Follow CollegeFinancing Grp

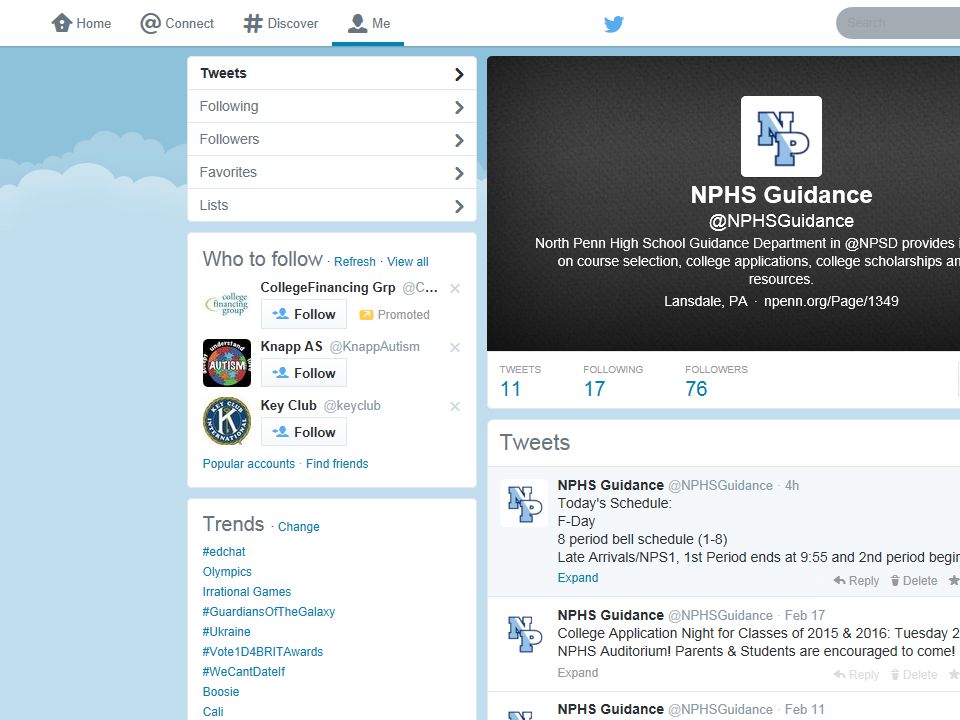[x=304, y=314]
